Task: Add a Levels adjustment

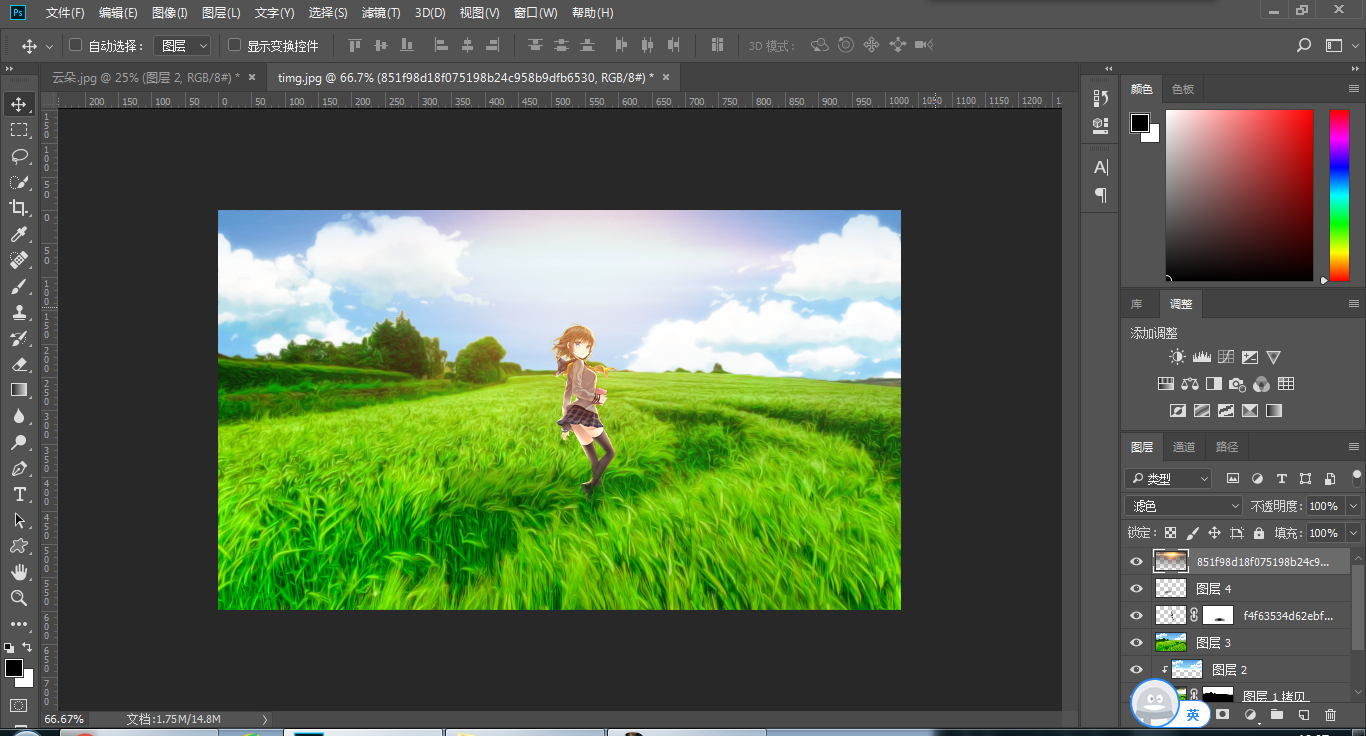Action: [x=1201, y=357]
